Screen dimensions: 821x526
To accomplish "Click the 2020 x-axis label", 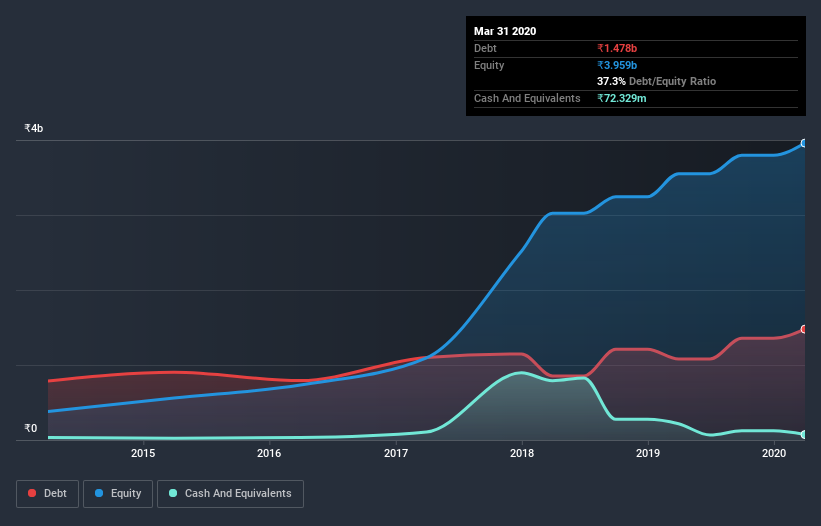I will pos(774,453).
